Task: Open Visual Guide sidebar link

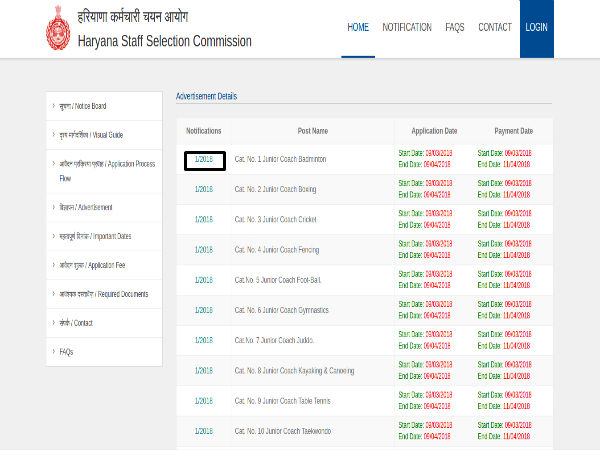Action: click(91, 135)
